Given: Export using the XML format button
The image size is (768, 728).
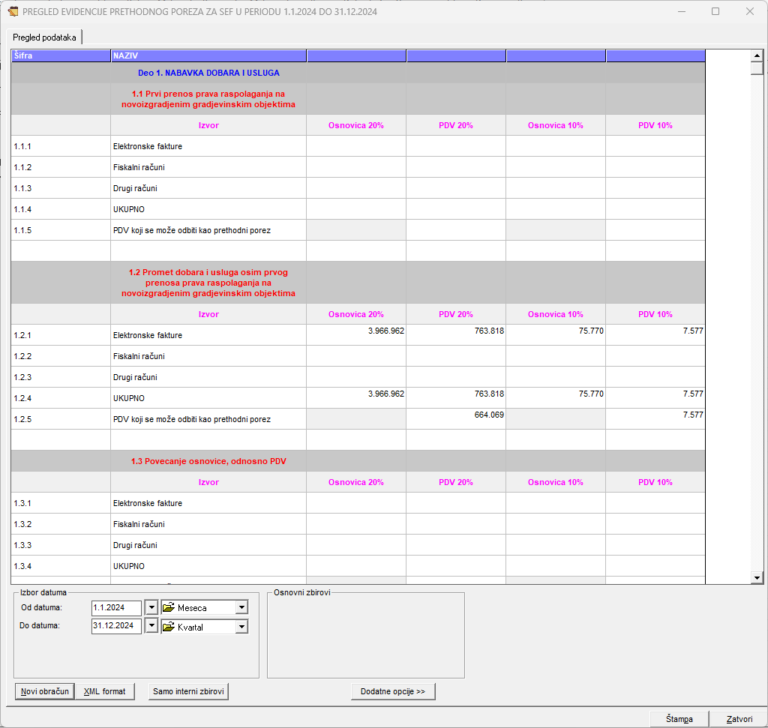Looking at the screenshot, I should coord(105,691).
